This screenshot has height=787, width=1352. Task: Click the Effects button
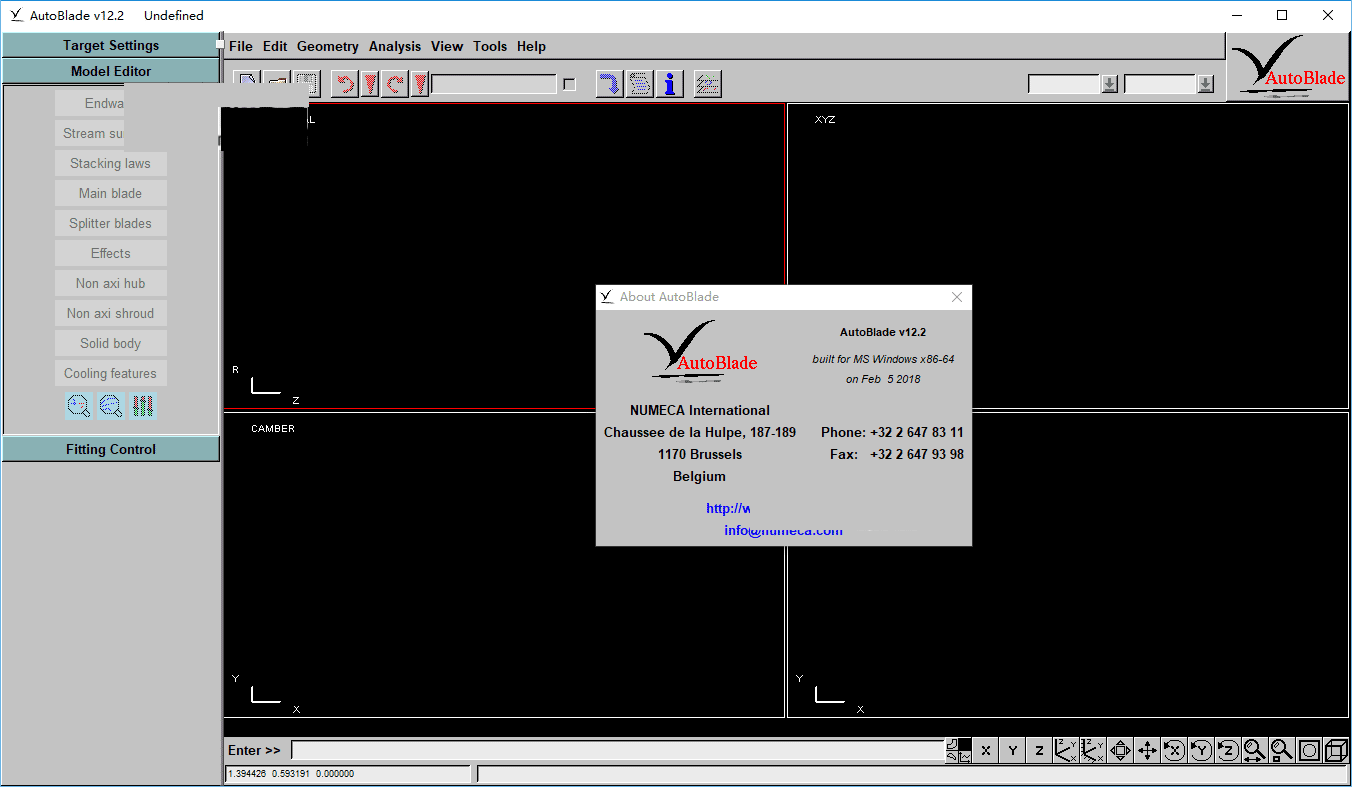pyautogui.click(x=111, y=253)
